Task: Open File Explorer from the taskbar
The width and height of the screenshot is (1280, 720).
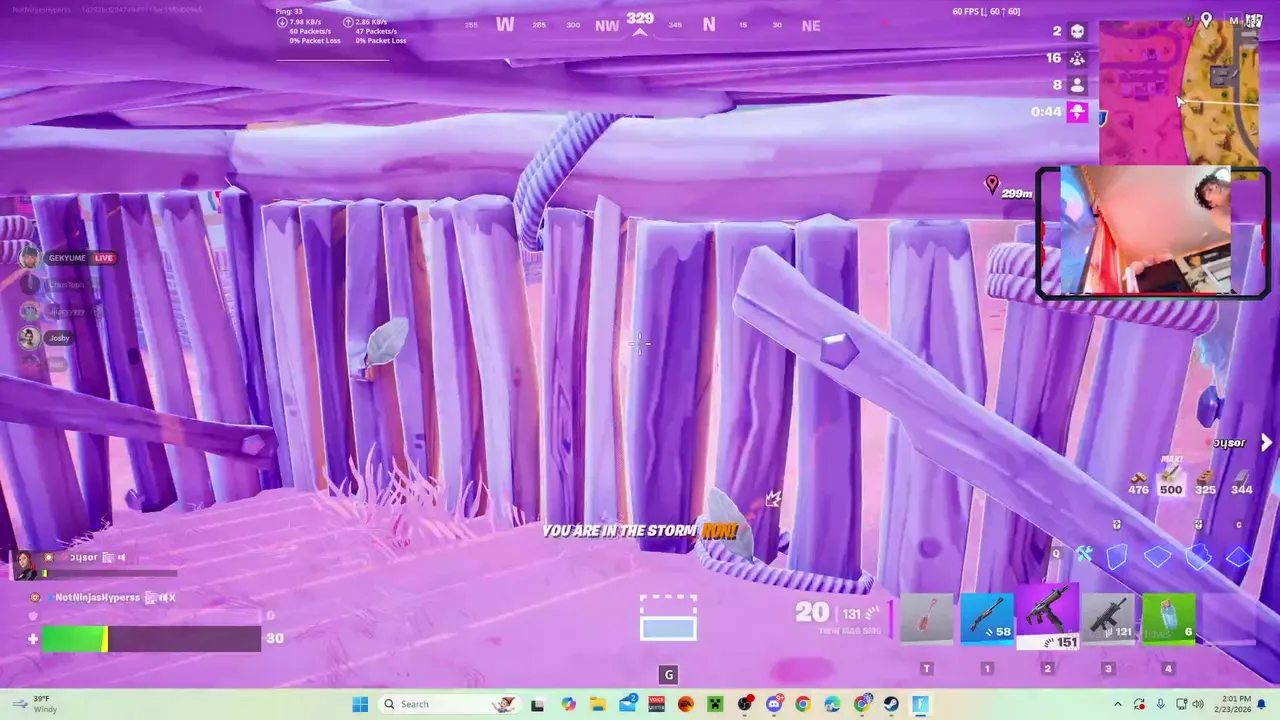Action: pyautogui.click(x=598, y=704)
